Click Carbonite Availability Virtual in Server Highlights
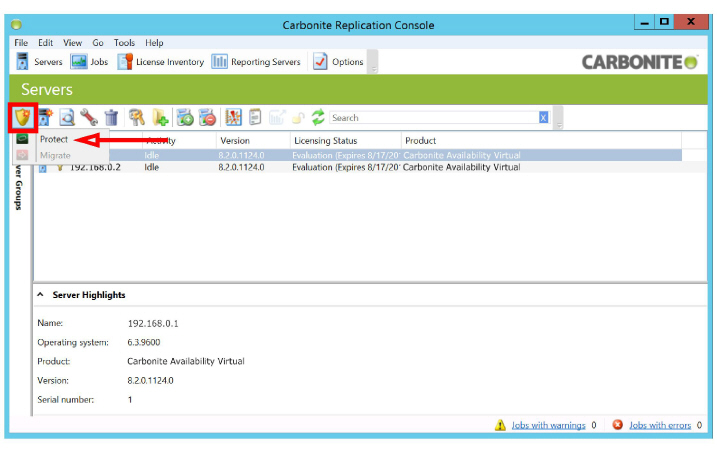 (x=186, y=361)
